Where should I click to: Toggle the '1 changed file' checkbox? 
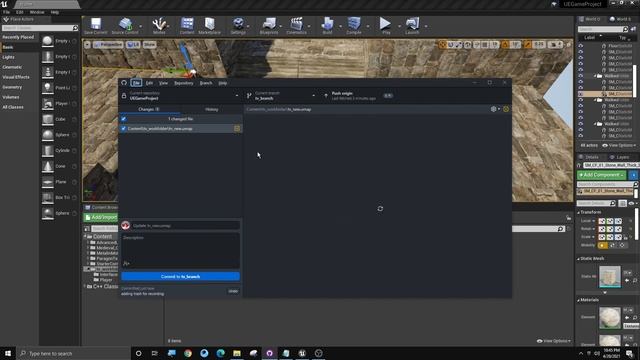click(x=124, y=119)
